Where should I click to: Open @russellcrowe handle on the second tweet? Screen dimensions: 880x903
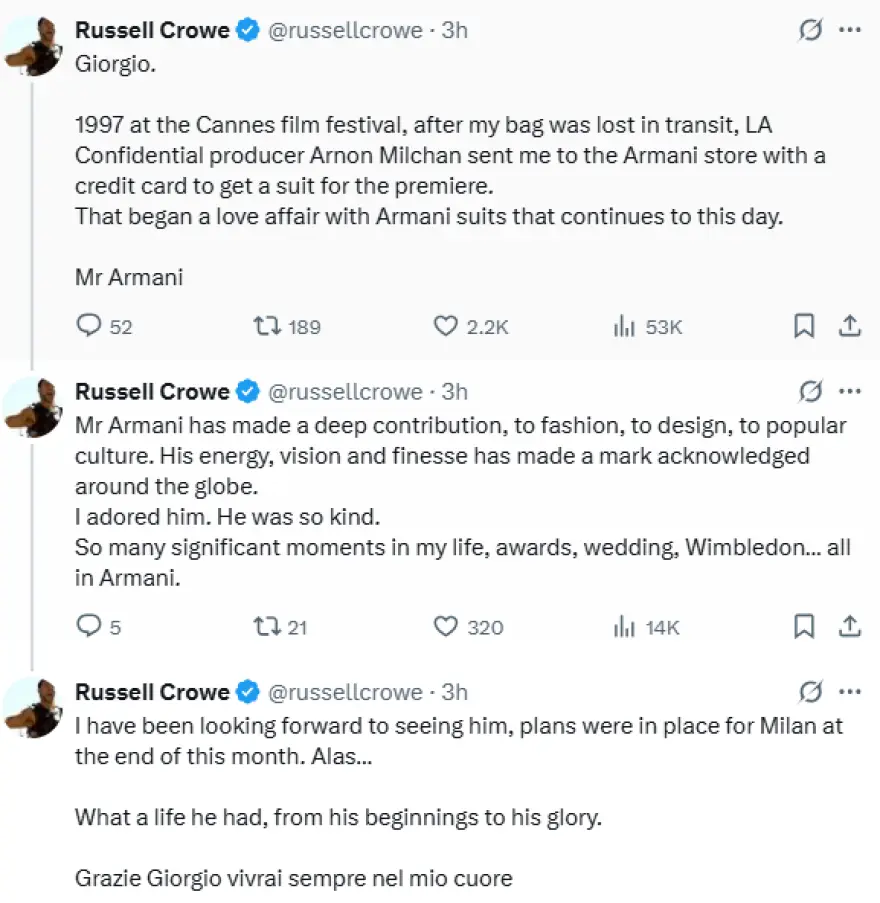346,392
